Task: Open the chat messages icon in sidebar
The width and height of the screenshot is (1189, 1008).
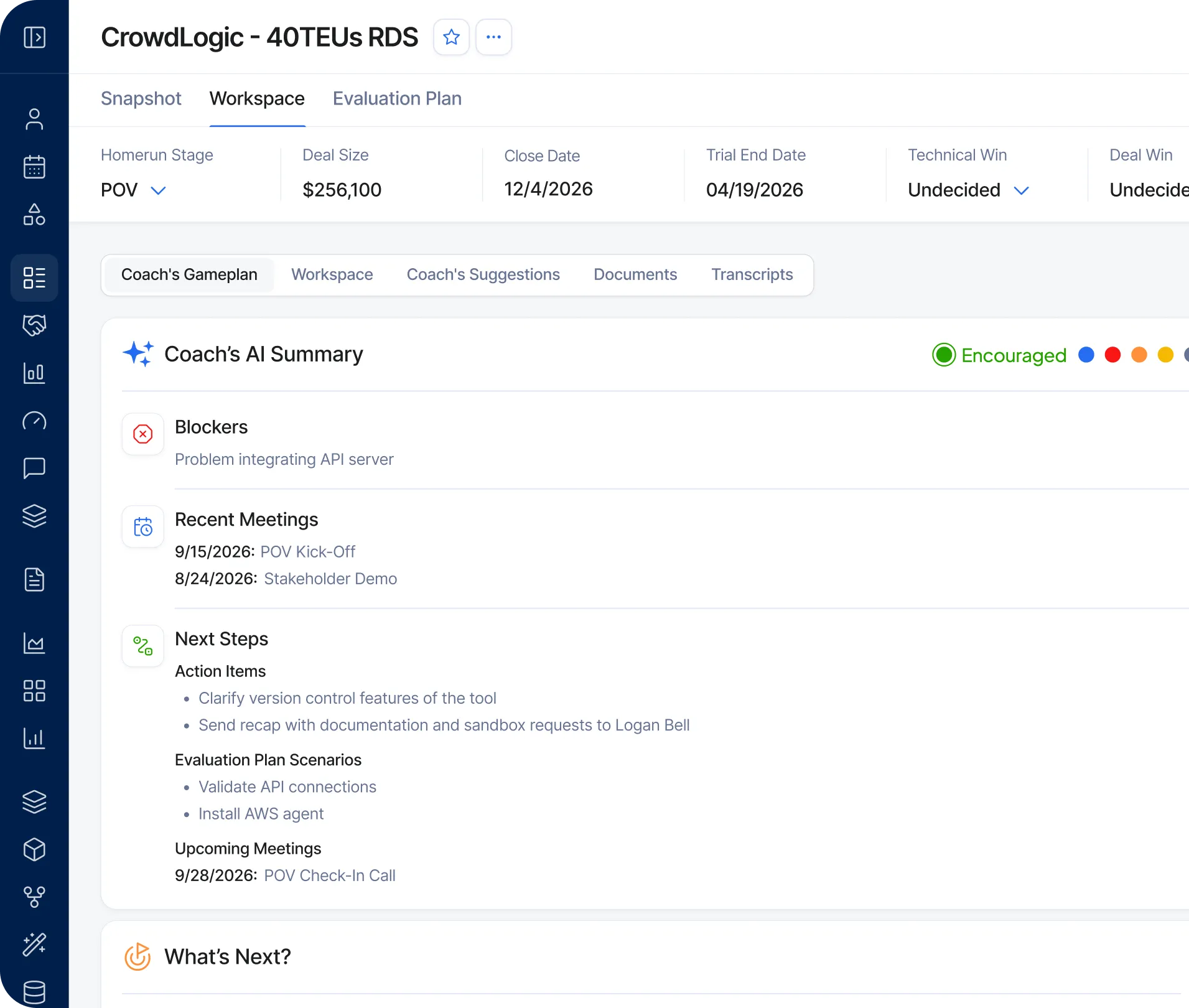Action: 35,469
